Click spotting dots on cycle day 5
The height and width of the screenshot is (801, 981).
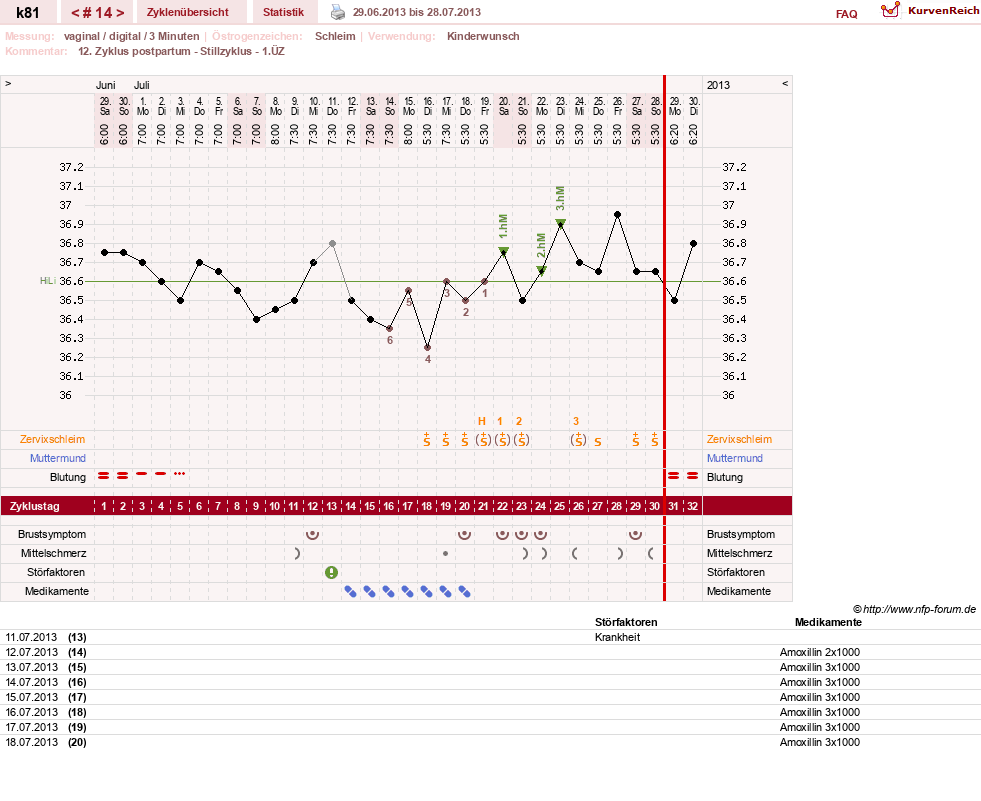pyautogui.click(x=180, y=474)
